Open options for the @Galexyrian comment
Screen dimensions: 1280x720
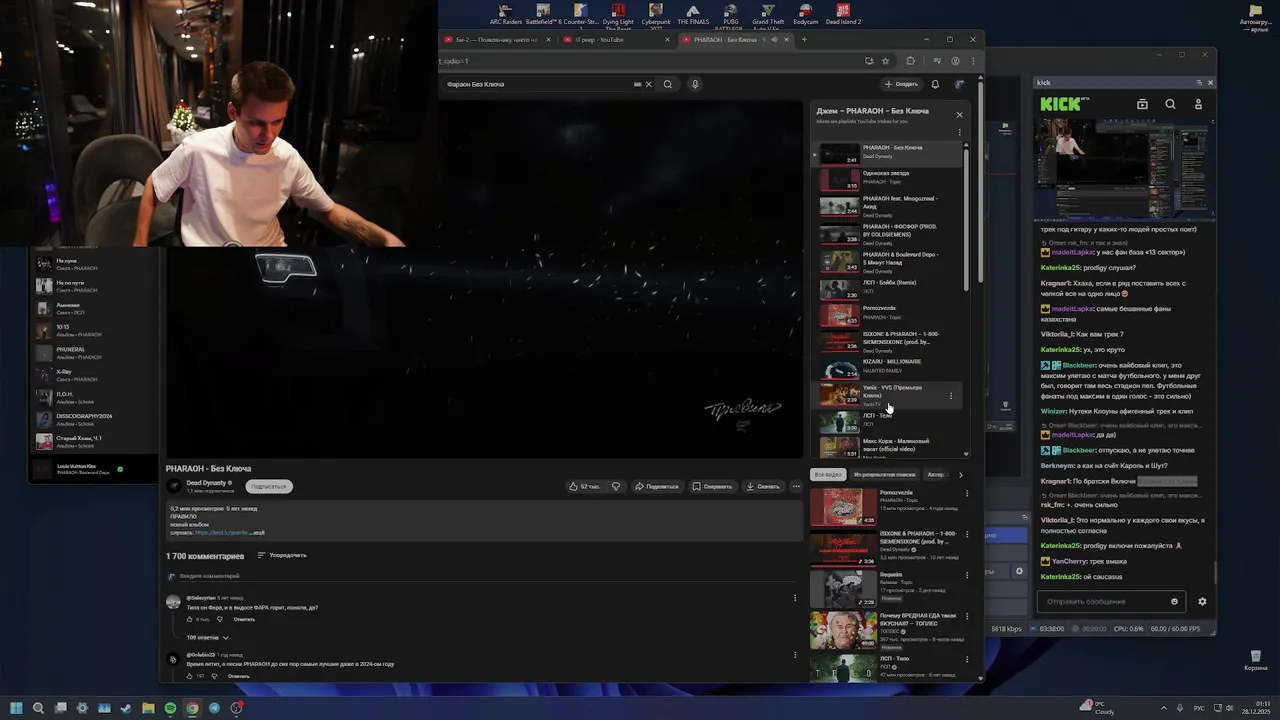795,598
